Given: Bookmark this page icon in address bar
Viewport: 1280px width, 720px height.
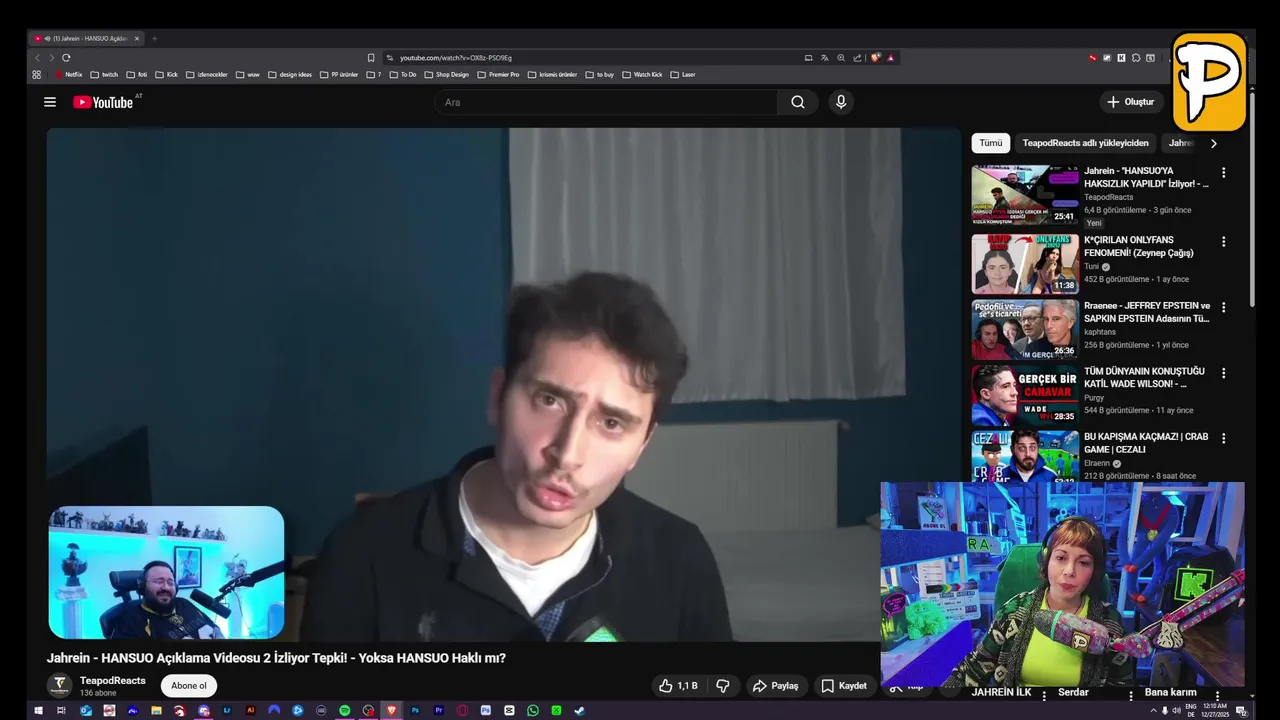Looking at the screenshot, I should (x=371, y=58).
